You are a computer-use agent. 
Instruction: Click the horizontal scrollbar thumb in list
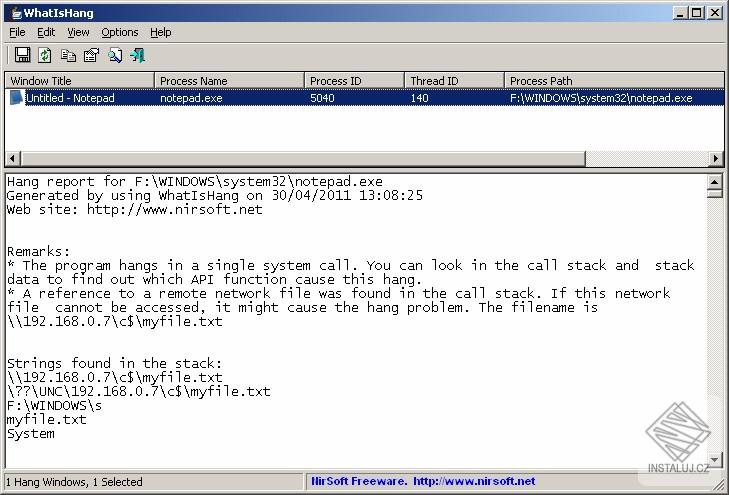pyautogui.click(x=303, y=158)
